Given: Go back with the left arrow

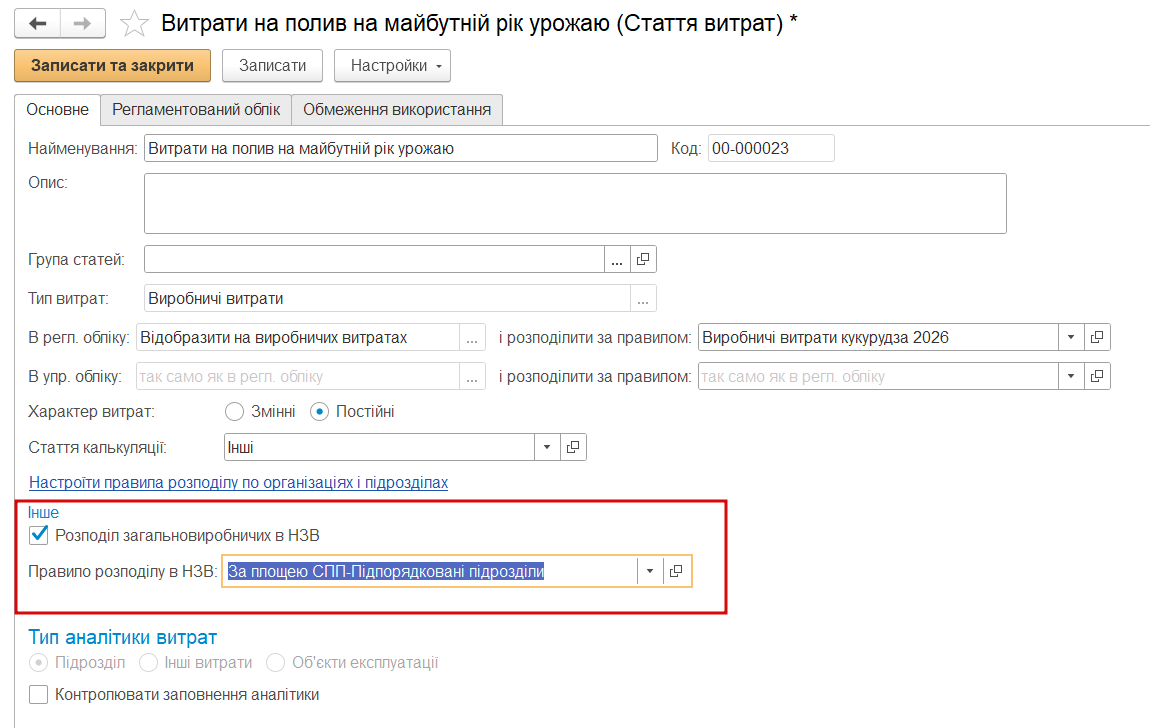Looking at the screenshot, I should (x=37, y=23).
